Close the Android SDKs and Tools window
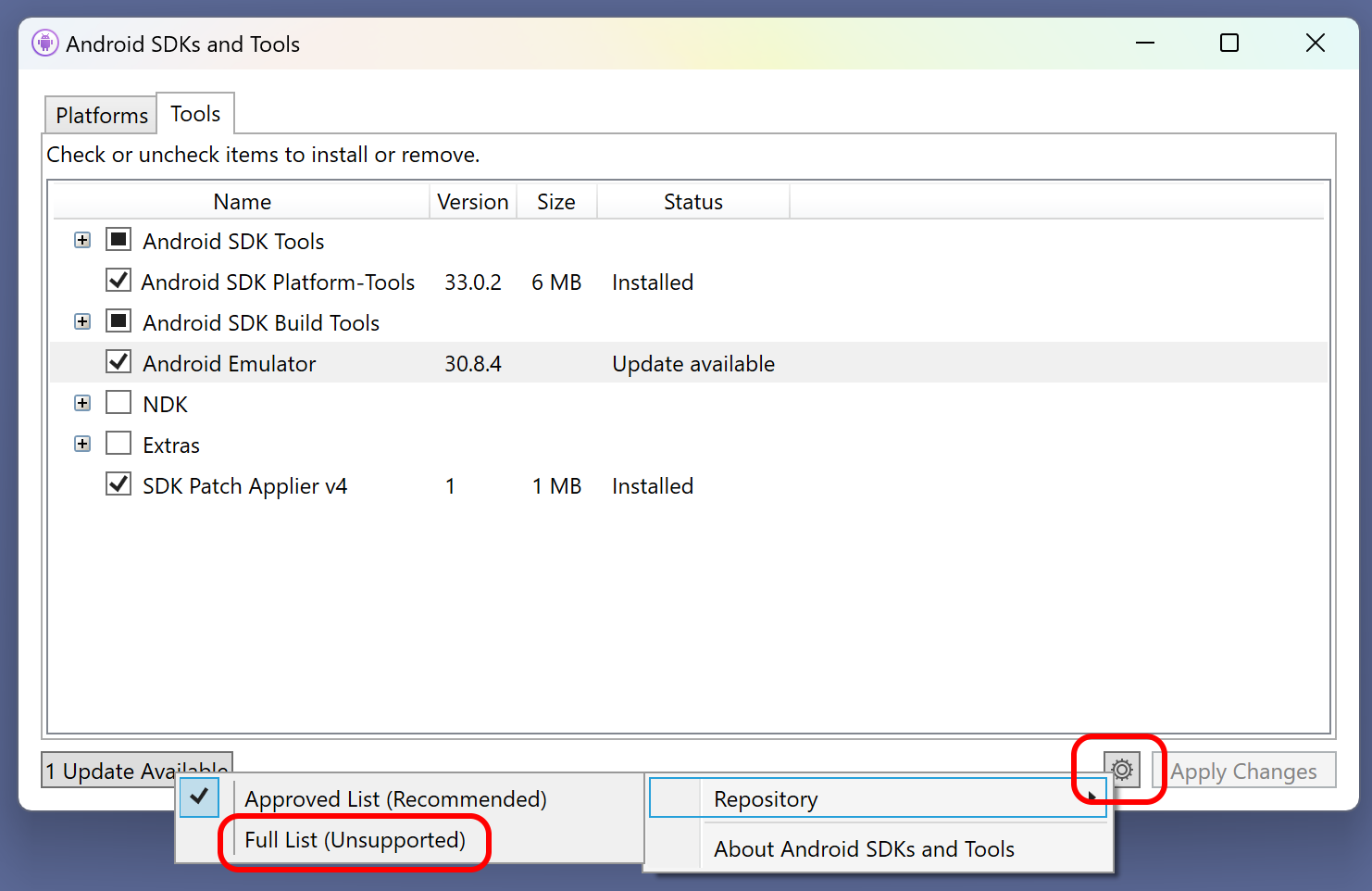 1315,43
